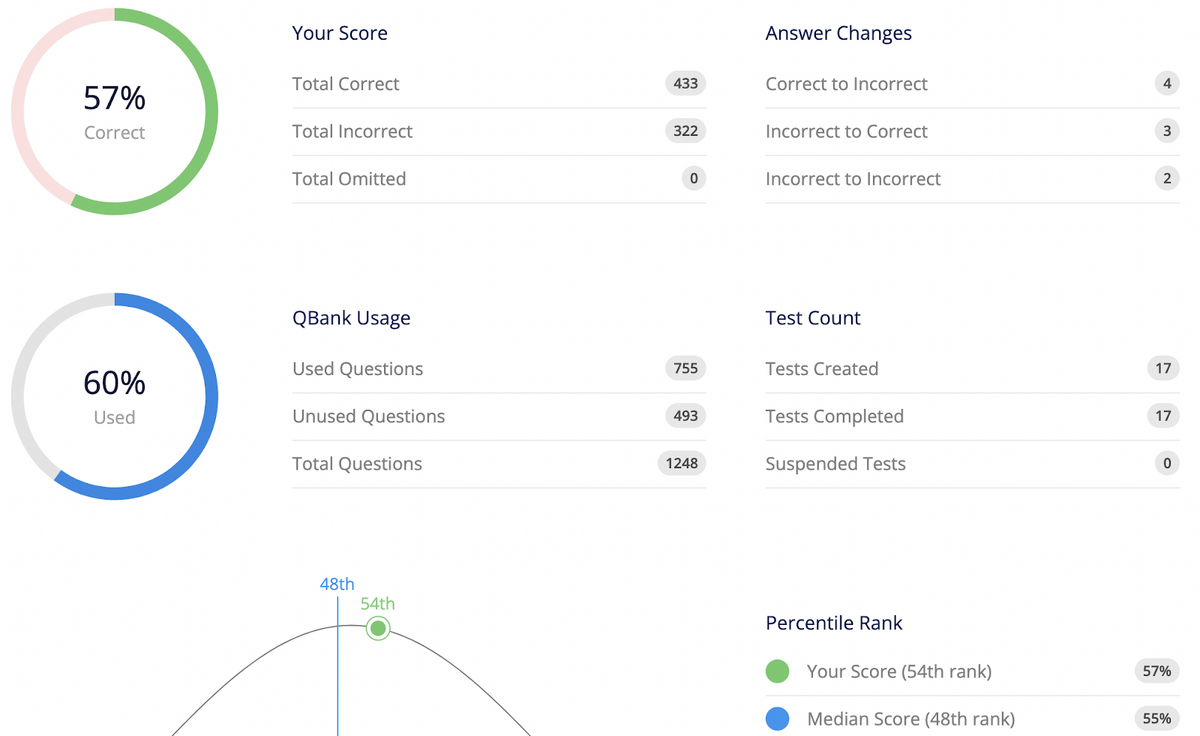Click the Tests Completed badge 17

click(1163, 416)
